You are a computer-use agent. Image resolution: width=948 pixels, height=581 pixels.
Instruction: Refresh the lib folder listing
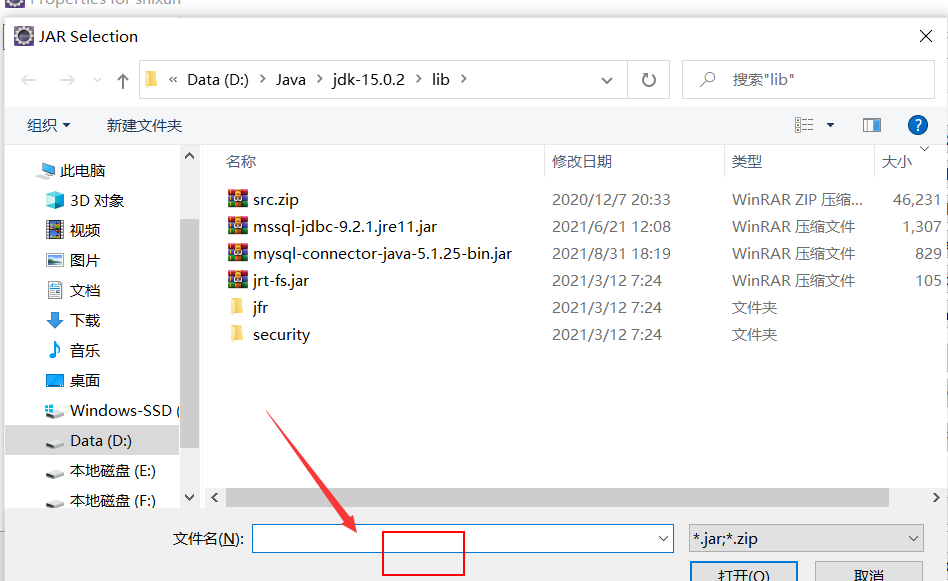click(649, 80)
